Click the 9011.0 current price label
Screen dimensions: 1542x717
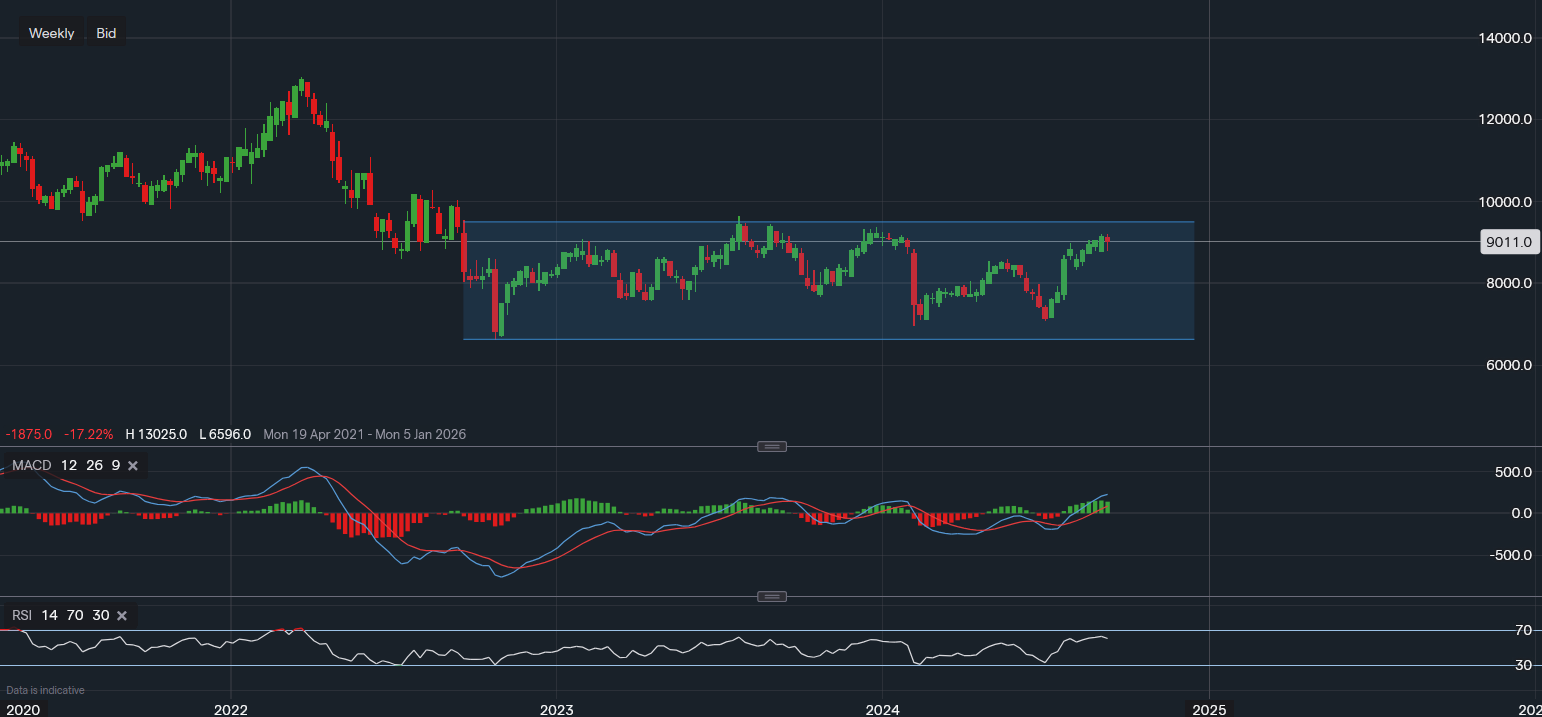1509,242
